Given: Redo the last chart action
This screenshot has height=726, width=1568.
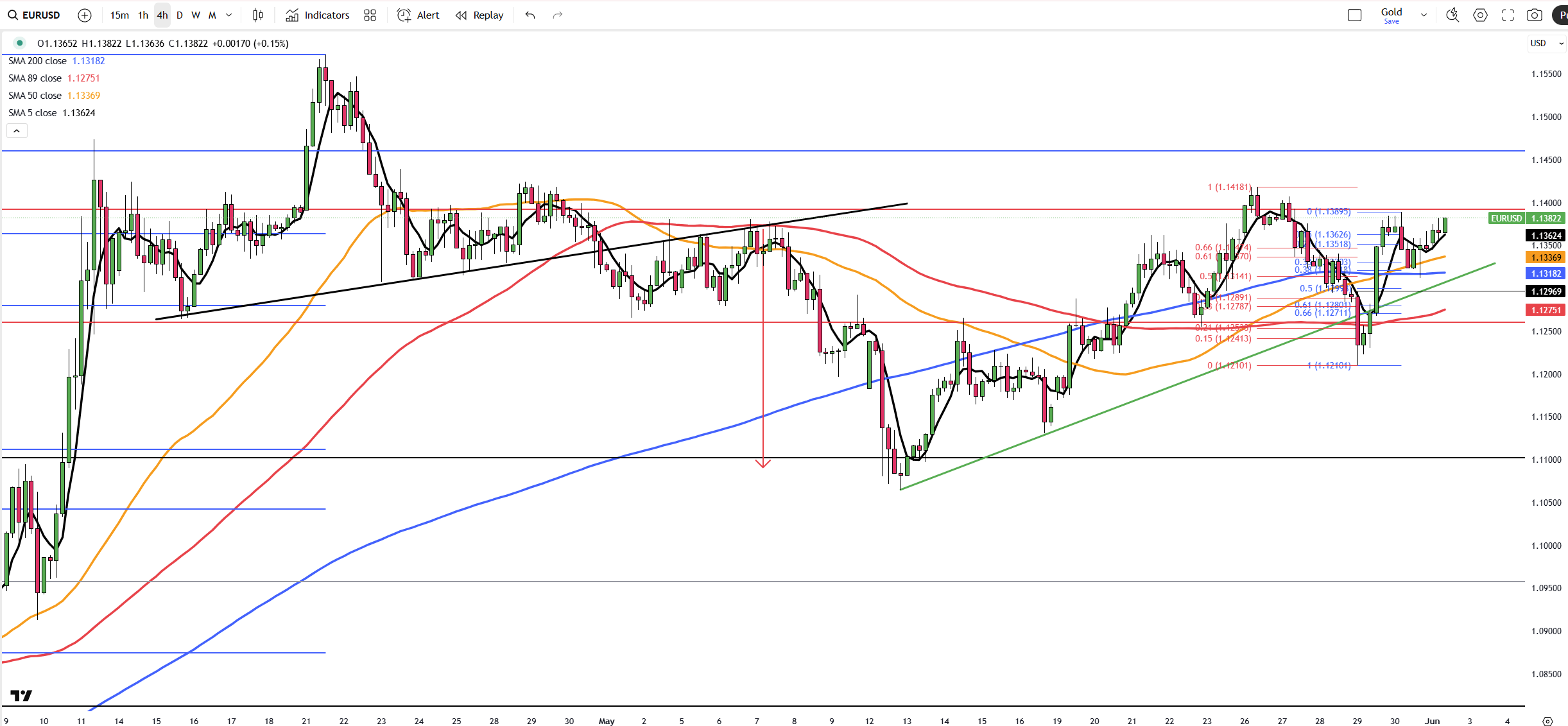Looking at the screenshot, I should coord(558,15).
